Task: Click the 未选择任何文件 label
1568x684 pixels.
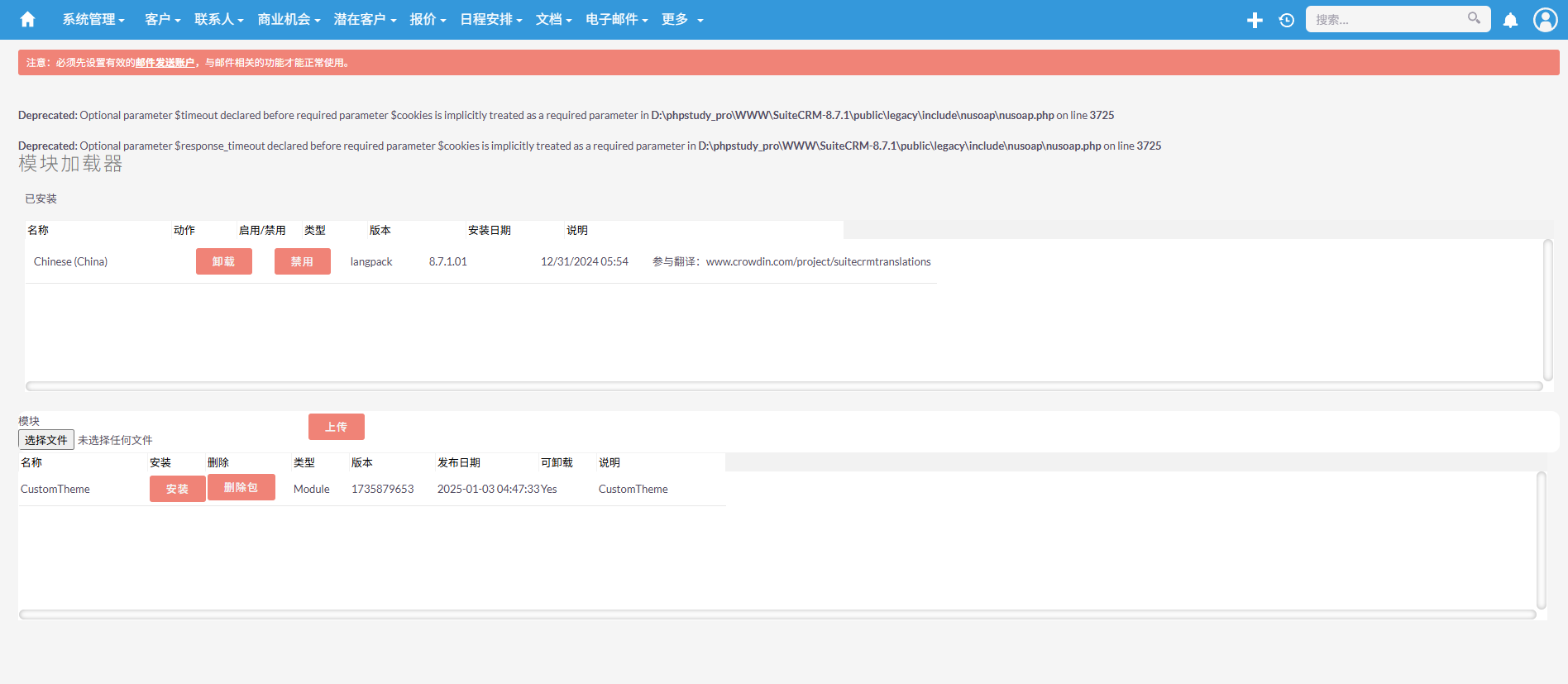Action: pos(115,440)
